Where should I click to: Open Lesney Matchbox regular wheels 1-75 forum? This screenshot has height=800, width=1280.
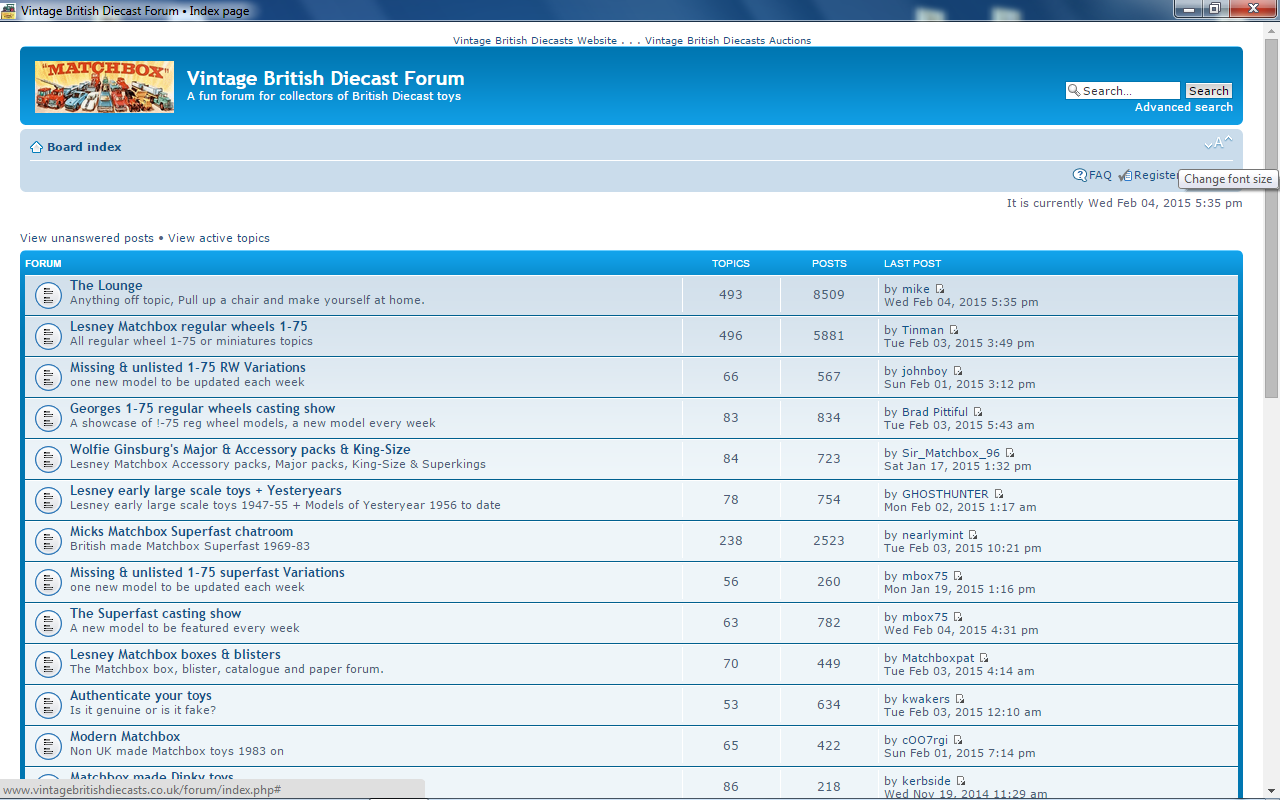click(x=189, y=327)
